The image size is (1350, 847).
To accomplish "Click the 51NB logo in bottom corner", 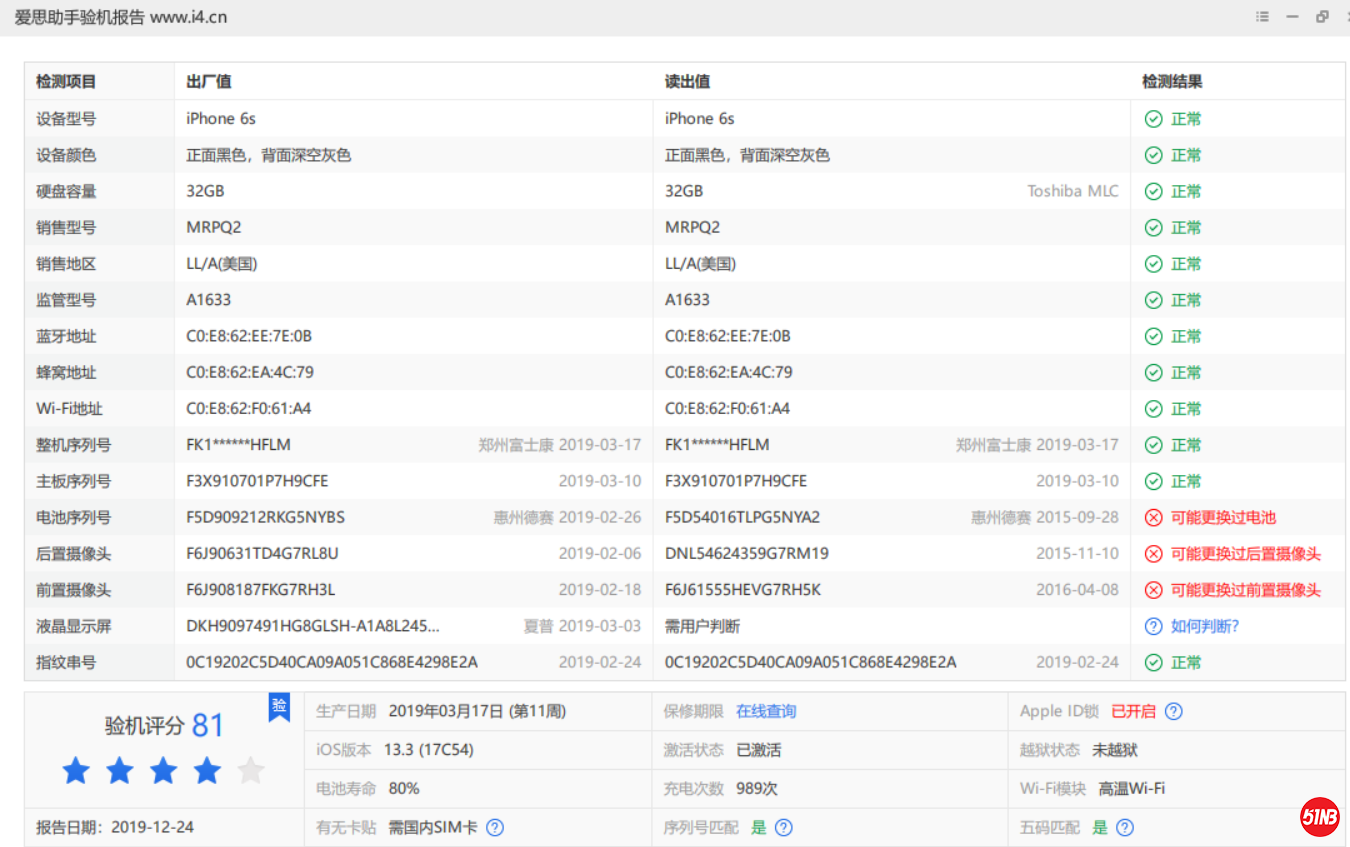I will [x=1320, y=818].
